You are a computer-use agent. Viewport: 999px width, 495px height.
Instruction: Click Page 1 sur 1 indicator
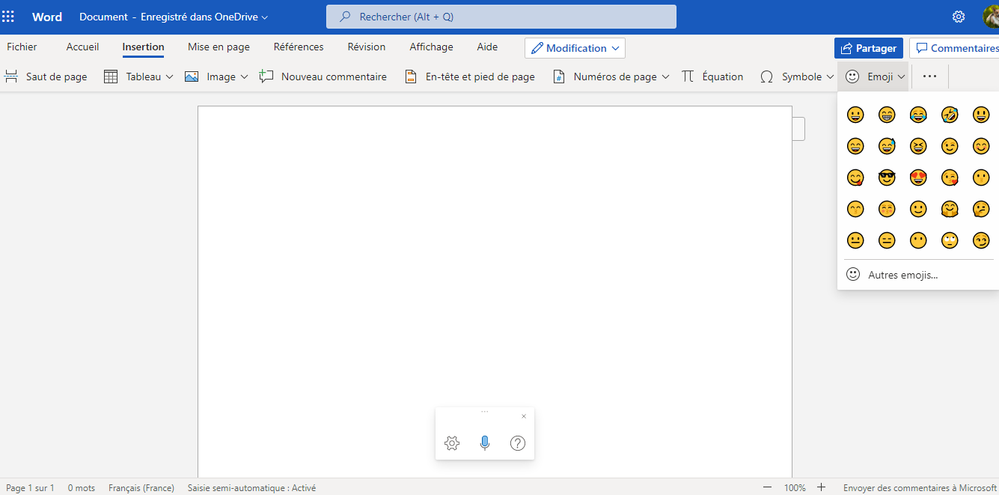pos(30,488)
